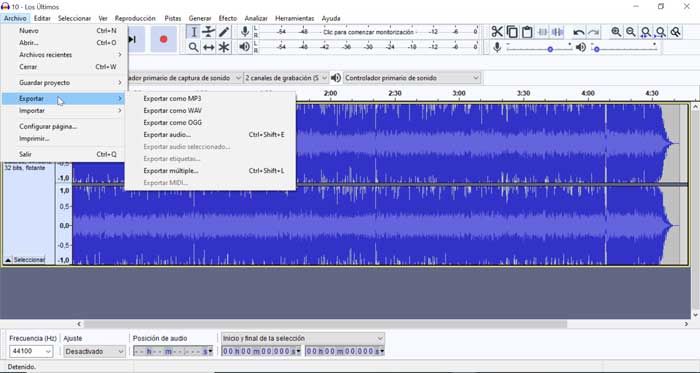Open the Ajuste Desactivado dropdown
The height and width of the screenshot is (373, 700).
pyautogui.click(x=94, y=351)
